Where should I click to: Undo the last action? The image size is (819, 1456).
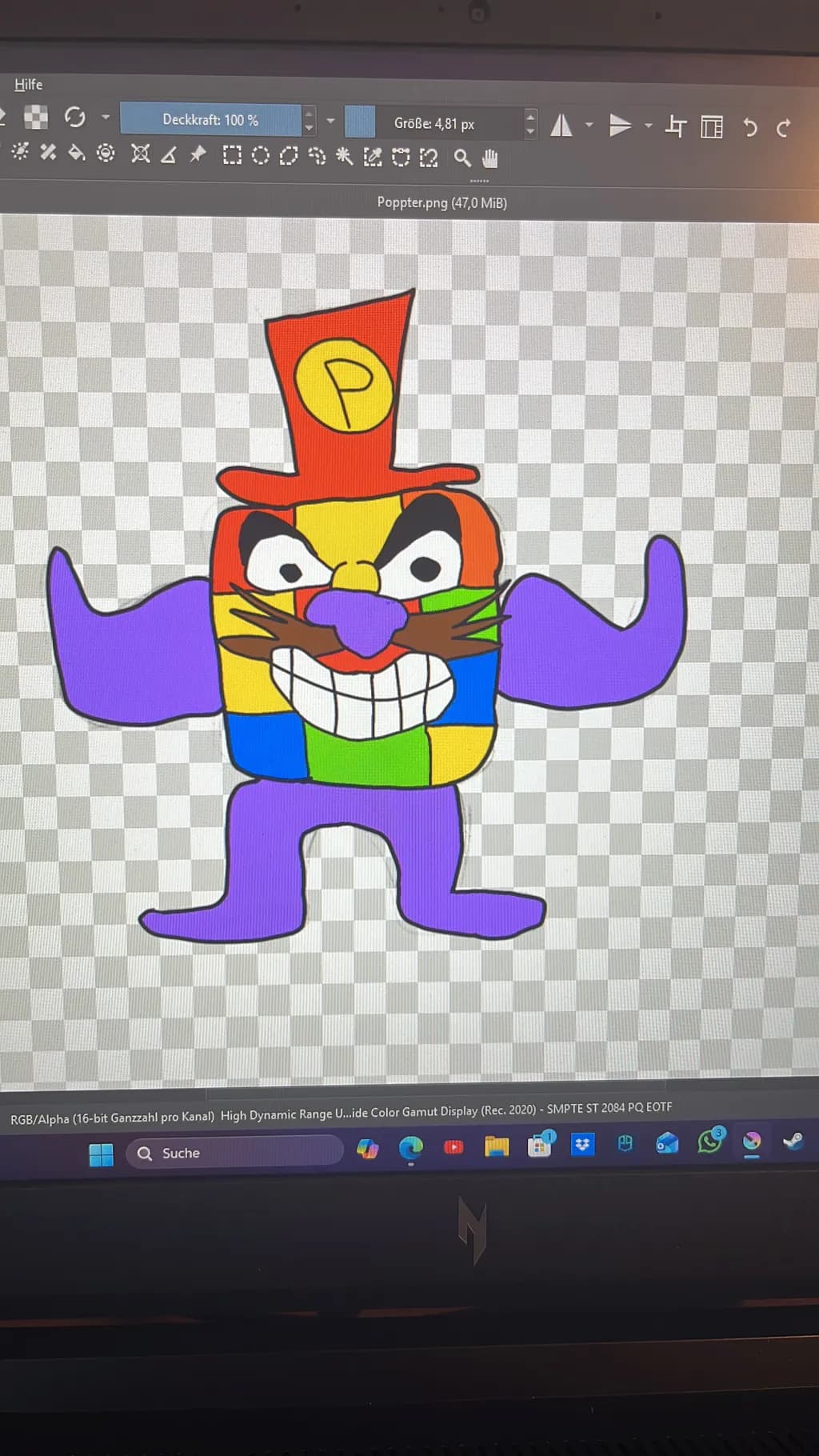(749, 127)
